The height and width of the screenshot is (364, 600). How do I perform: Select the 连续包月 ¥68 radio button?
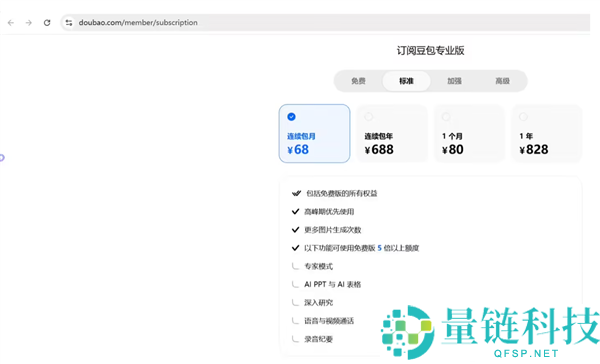pyautogui.click(x=292, y=117)
